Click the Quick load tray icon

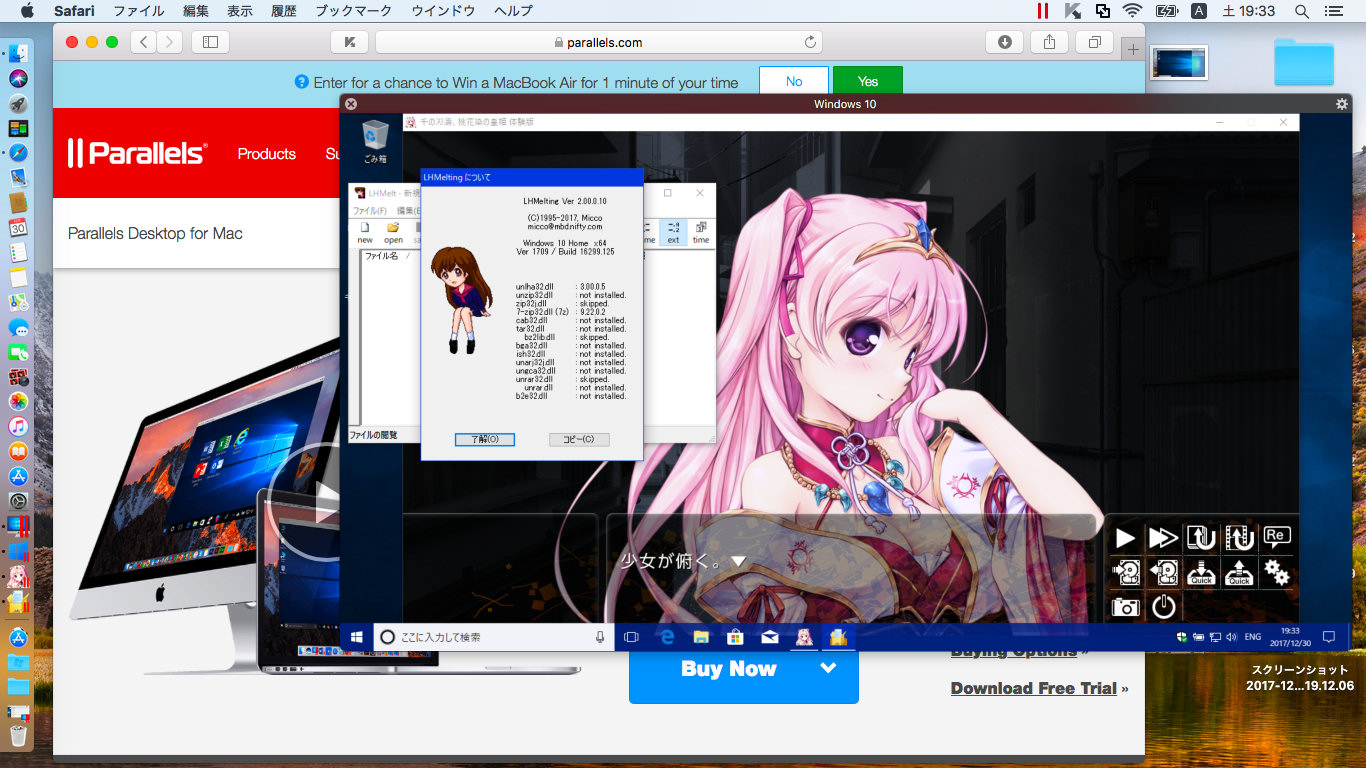(x=1240, y=572)
